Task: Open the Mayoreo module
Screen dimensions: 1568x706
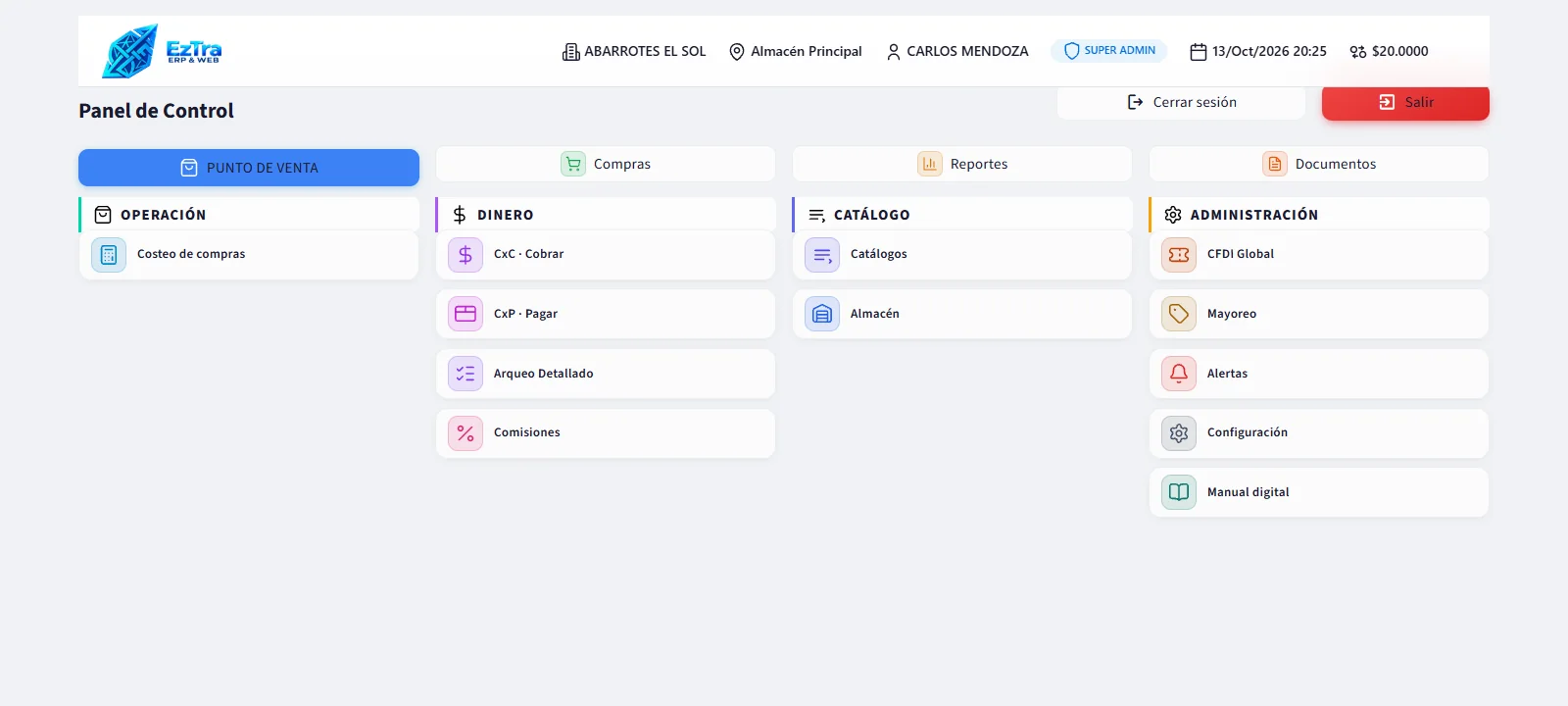Action: [x=1319, y=314]
